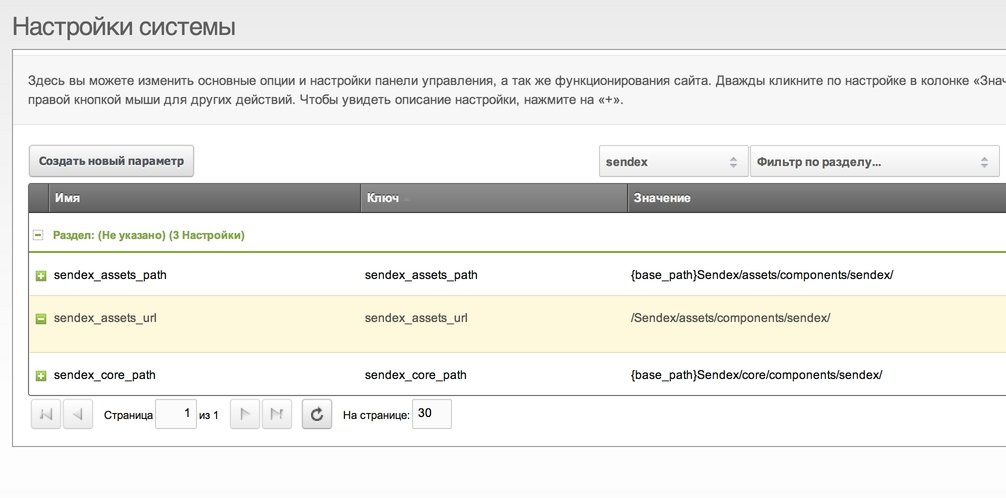This screenshot has width=1006, height=498.
Task: Select the sendex_assets_url value cell
Action: [730, 318]
